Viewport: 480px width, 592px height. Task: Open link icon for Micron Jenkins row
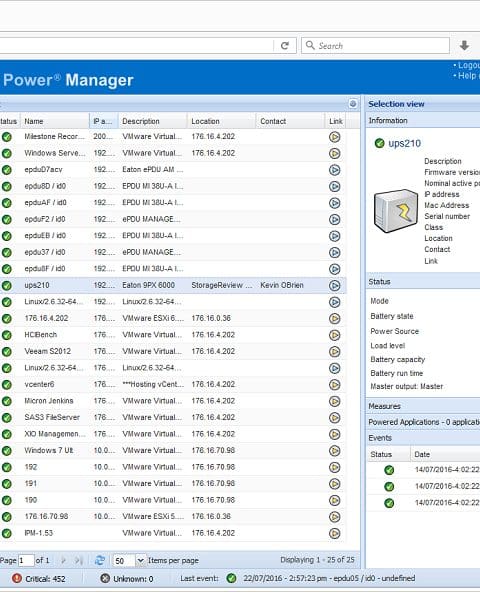coord(335,401)
